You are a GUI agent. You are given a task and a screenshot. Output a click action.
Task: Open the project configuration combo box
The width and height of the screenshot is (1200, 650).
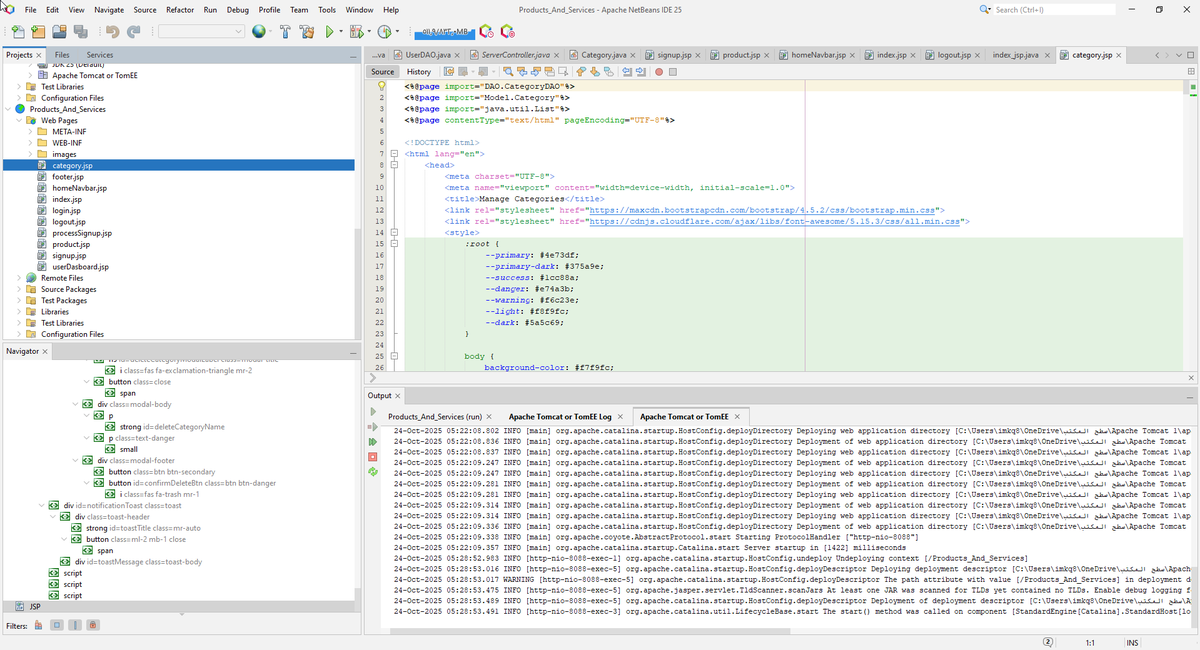click(201, 32)
